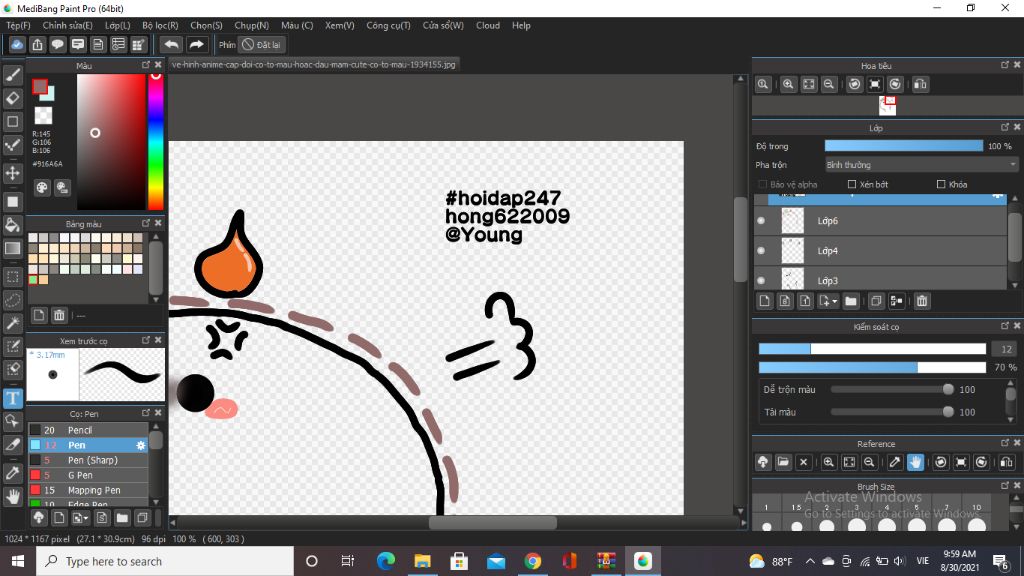1024x576 pixels.
Task: Delete the selected layer with trash icon
Action: pyautogui.click(x=921, y=301)
